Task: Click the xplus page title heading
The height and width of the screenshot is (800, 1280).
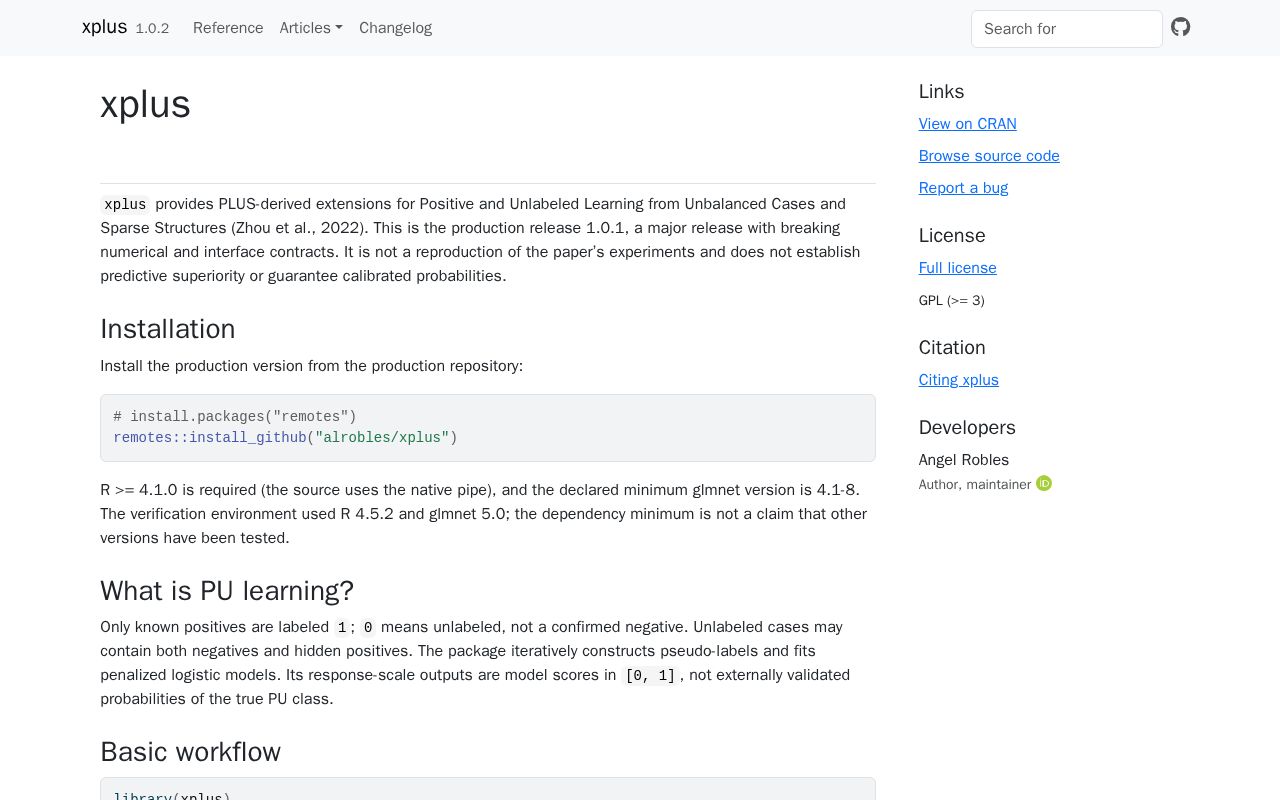Action: click(145, 104)
